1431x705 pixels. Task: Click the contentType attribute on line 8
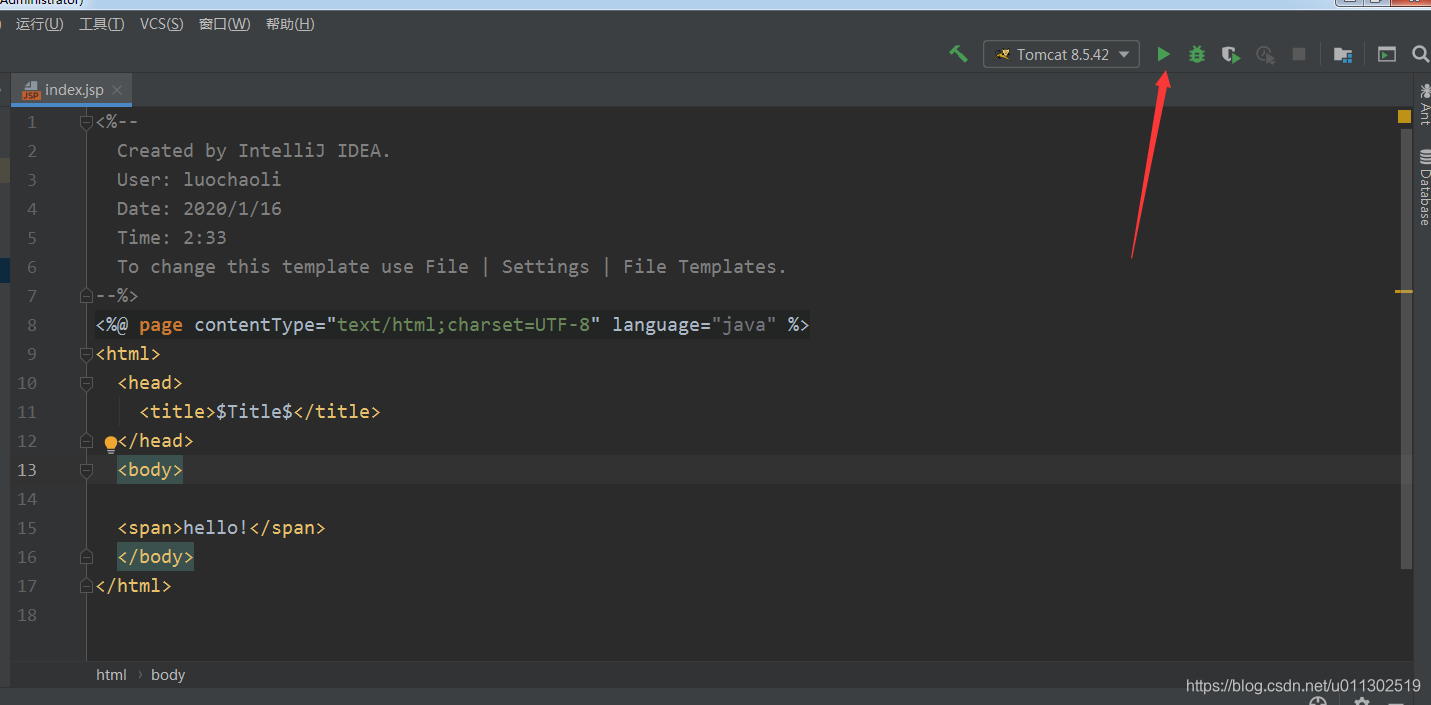(x=255, y=325)
